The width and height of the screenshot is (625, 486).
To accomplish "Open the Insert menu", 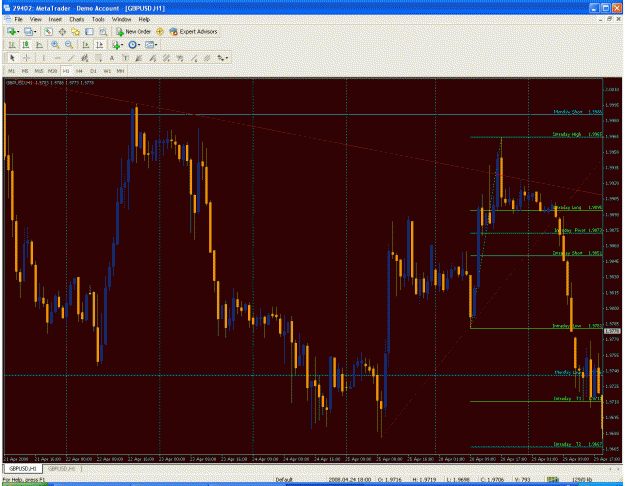I will (55, 19).
